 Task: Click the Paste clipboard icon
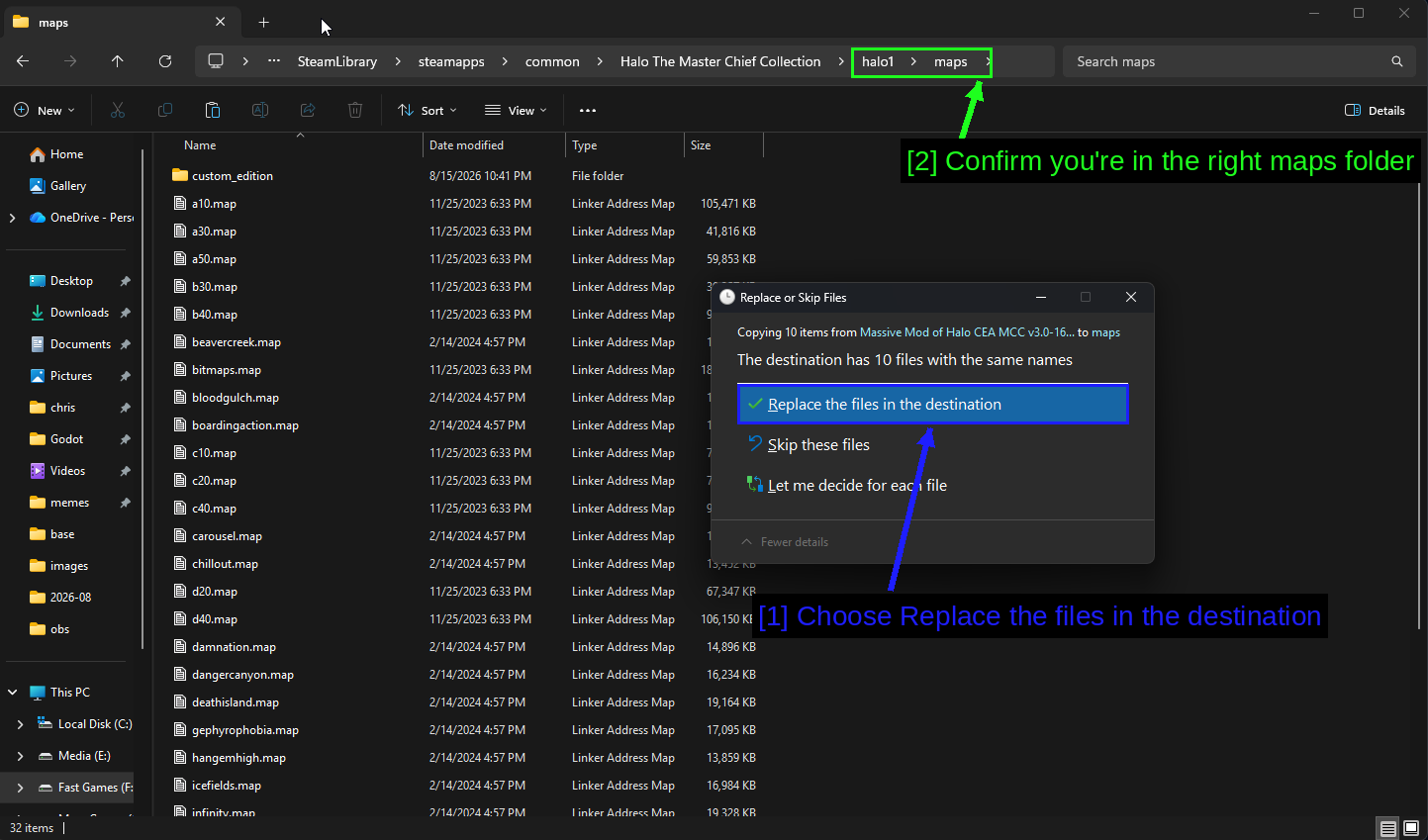click(213, 110)
